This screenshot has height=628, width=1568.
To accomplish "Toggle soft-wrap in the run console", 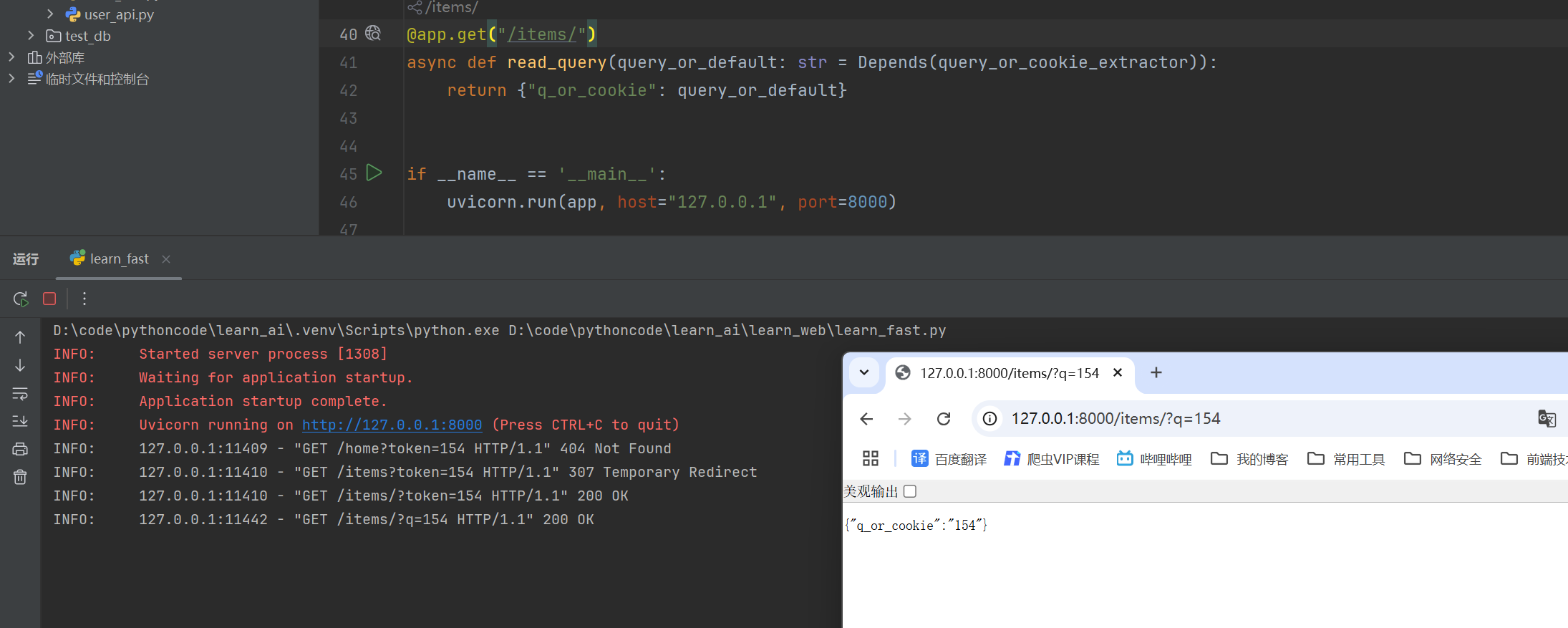I will tap(20, 393).
